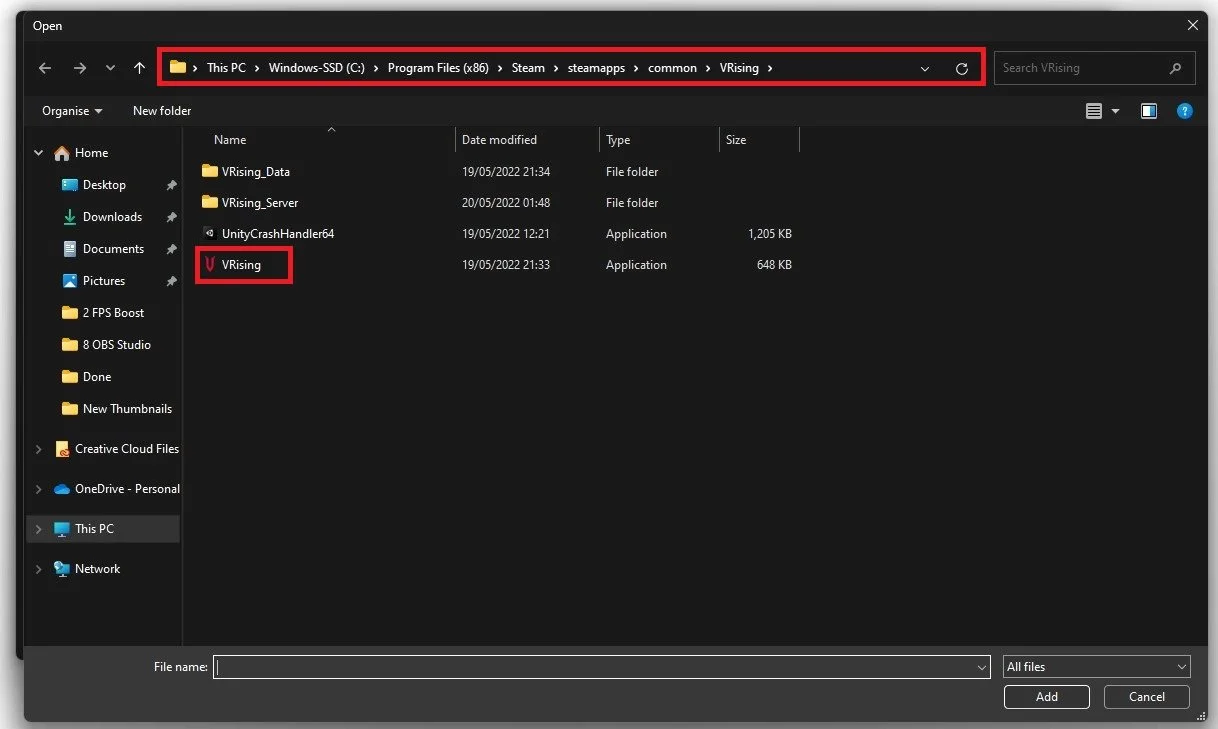The width and height of the screenshot is (1218, 729).
Task: Click steamapps breadcrumb segment
Action: tap(596, 68)
